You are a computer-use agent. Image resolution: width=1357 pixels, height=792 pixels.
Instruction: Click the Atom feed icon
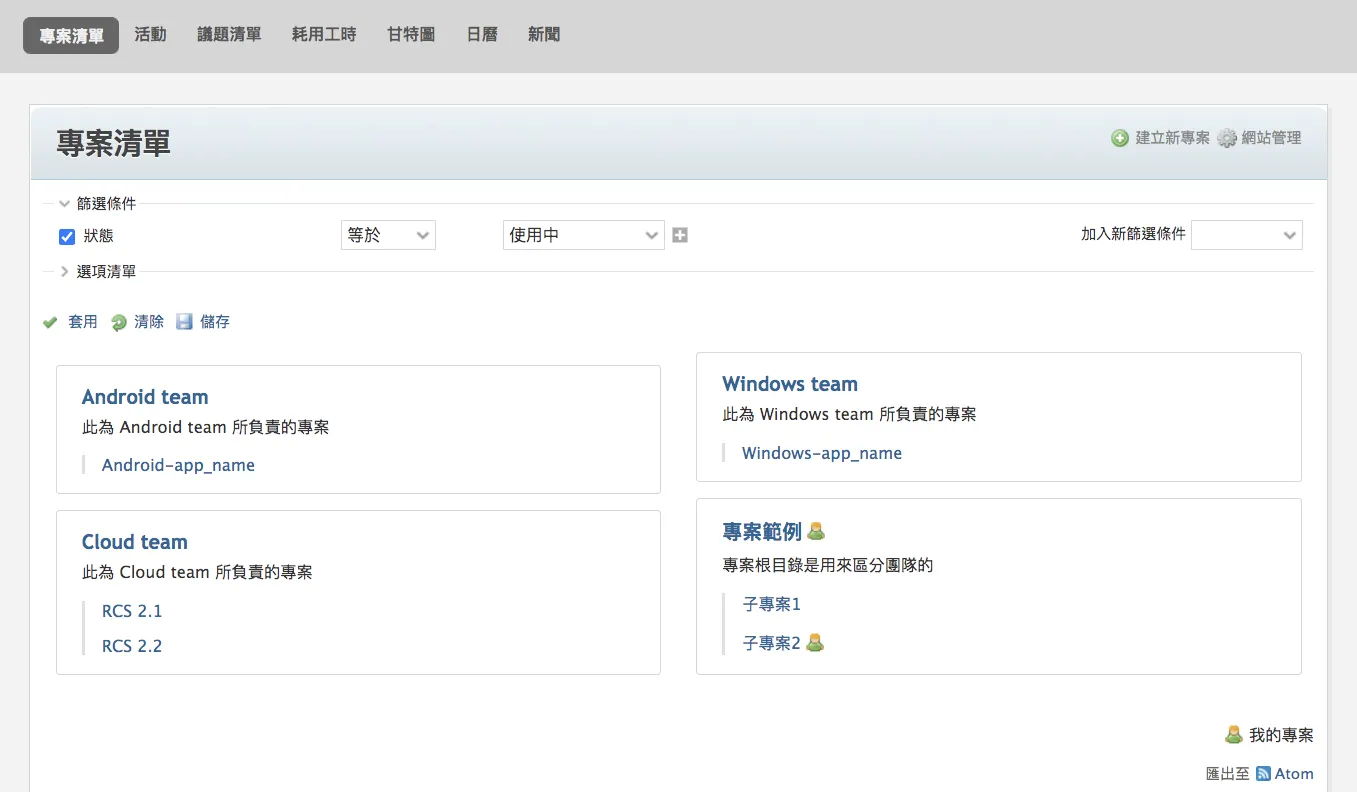pyautogui.click(x=1263, y=773)
